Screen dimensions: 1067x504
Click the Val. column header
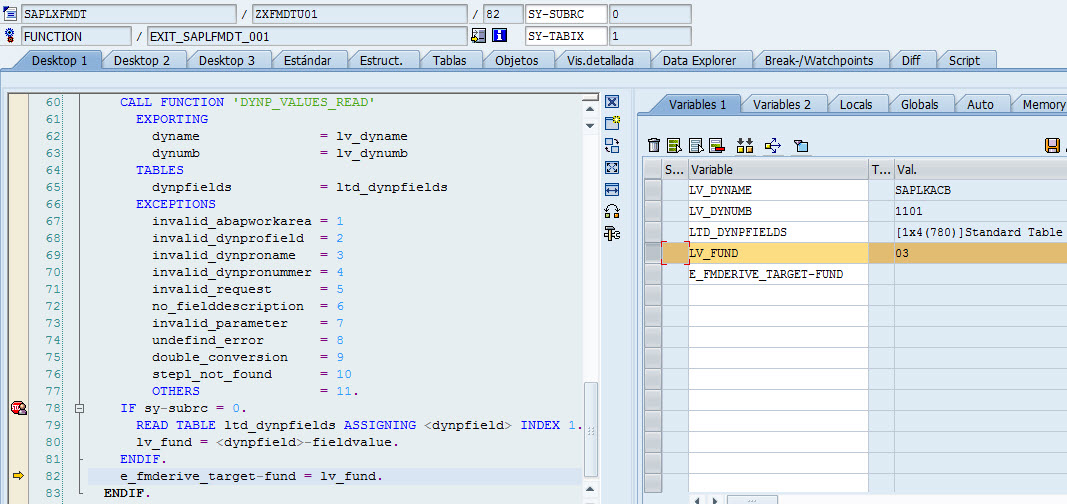point(981,170)
